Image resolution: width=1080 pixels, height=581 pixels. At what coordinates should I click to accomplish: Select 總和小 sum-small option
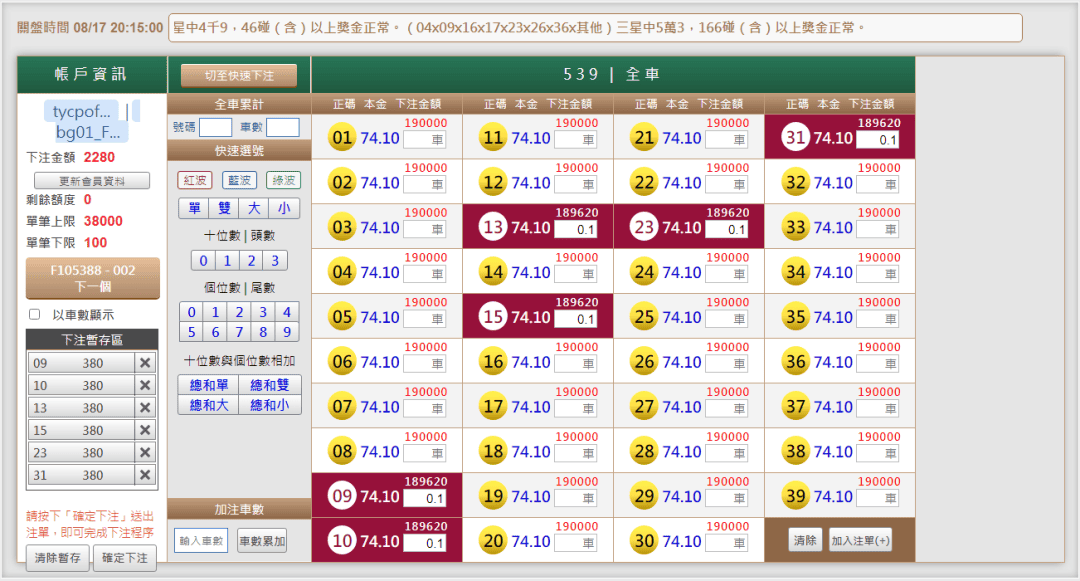(x=269, y=405)
